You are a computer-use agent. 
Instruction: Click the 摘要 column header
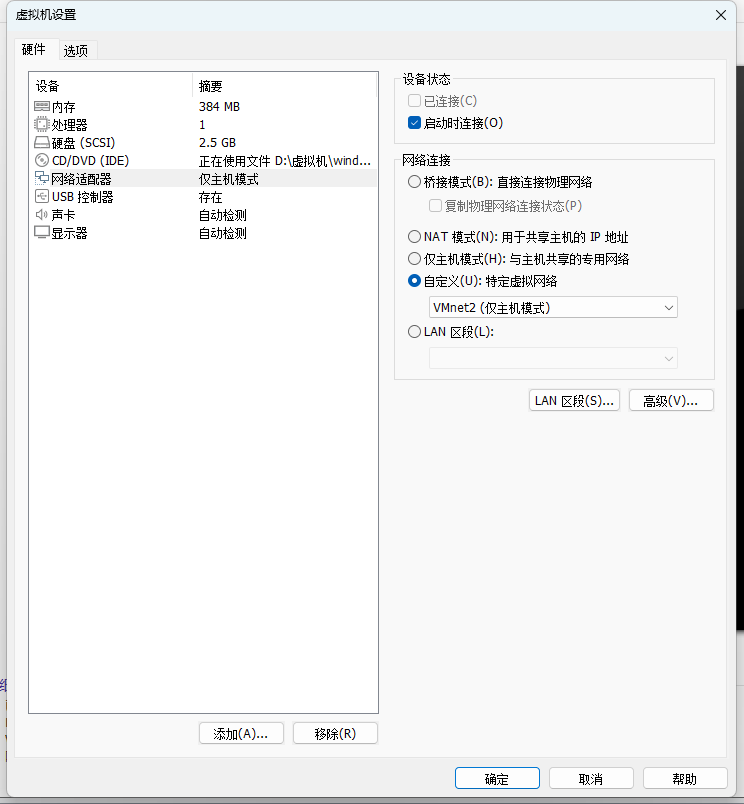(x=285, y=86)
